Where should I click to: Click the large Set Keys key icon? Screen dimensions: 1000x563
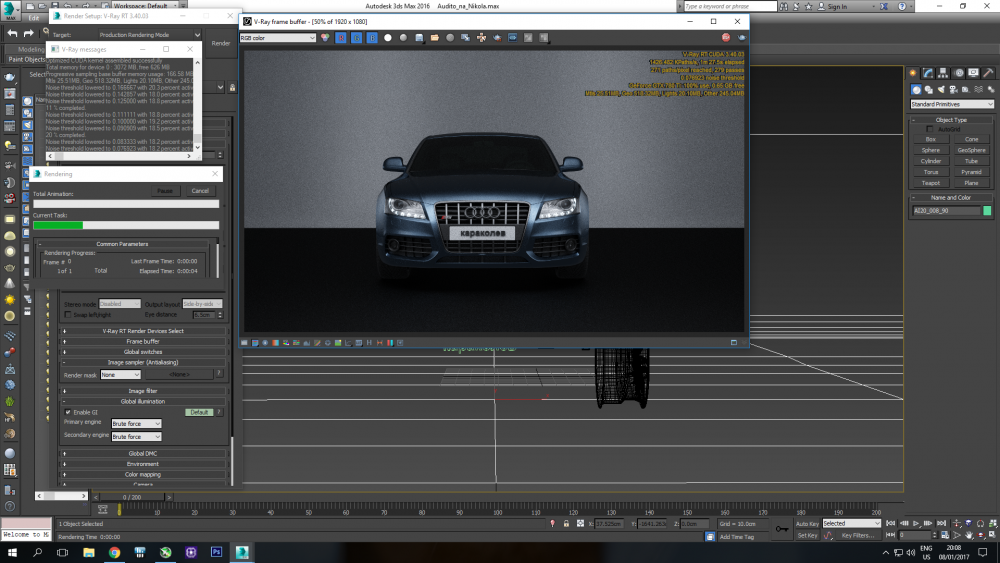coord(782,529)
